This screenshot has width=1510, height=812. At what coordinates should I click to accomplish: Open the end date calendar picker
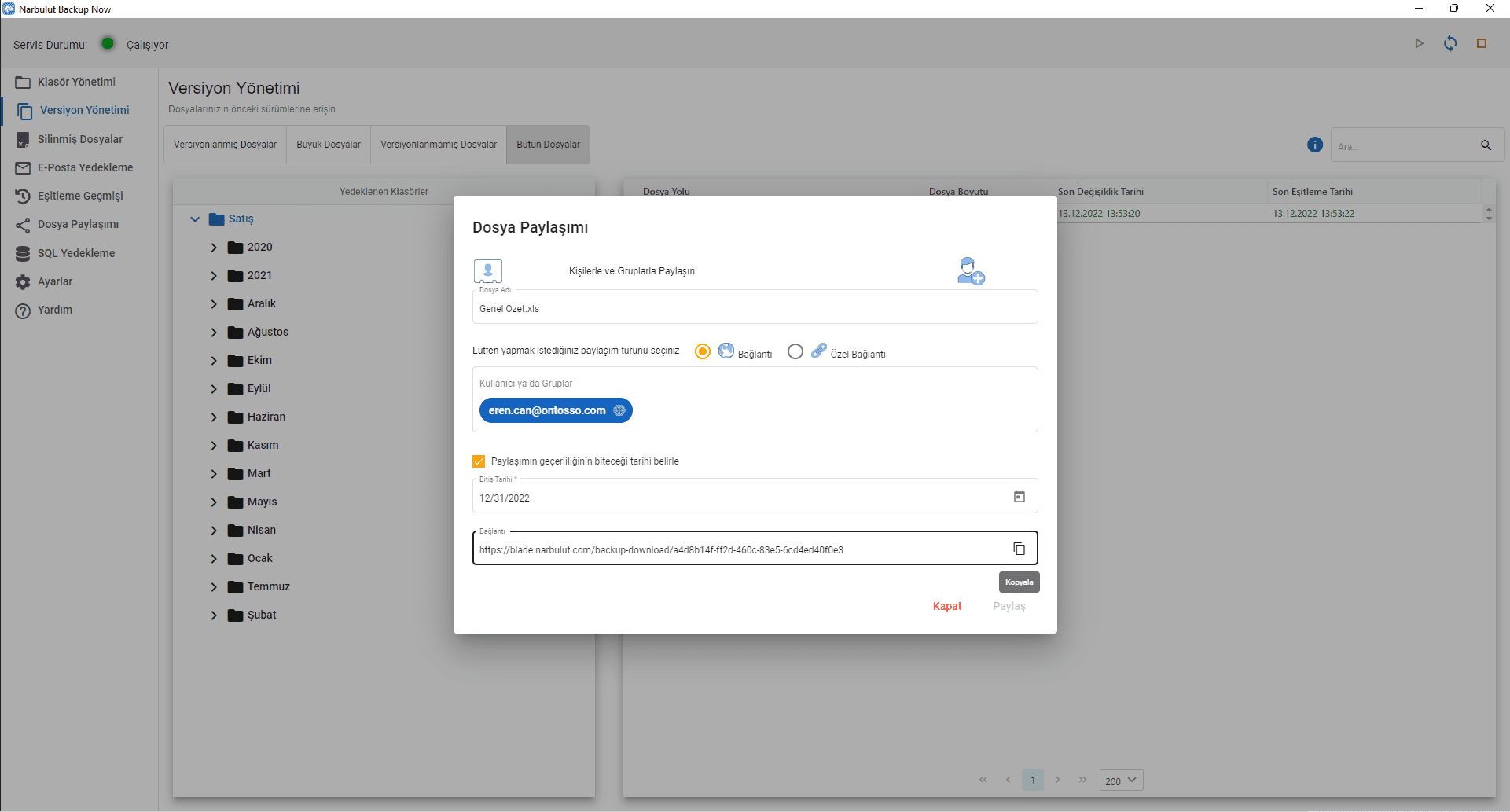[1019, 497]
